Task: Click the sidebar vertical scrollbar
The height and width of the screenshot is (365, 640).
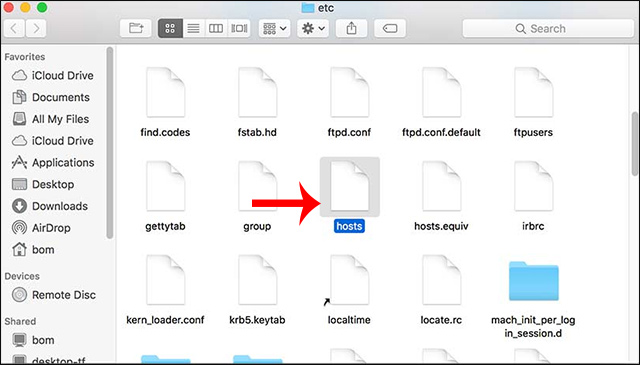Action: [x=109, y=142]
